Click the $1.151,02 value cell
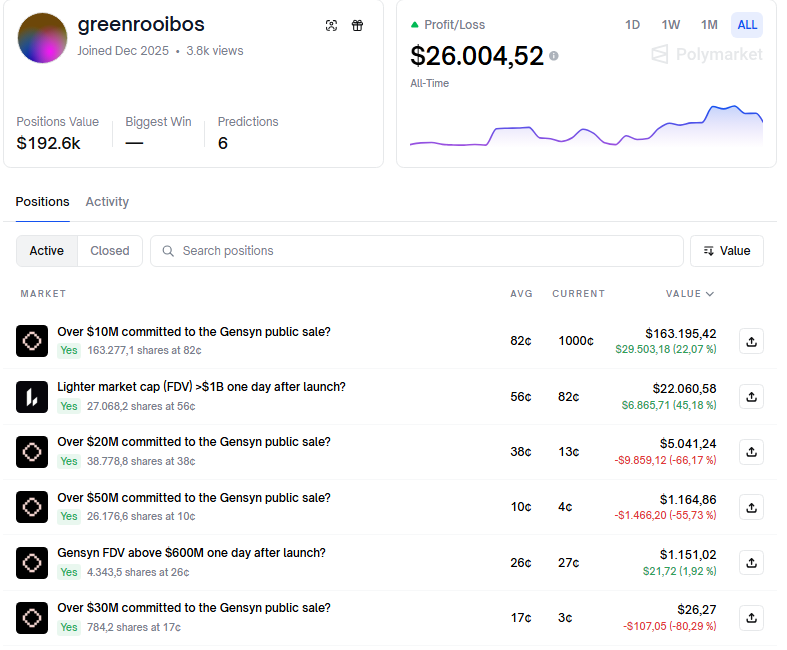Image resolution: width=787 pixels, height=650 pixels. coord(688,555)
